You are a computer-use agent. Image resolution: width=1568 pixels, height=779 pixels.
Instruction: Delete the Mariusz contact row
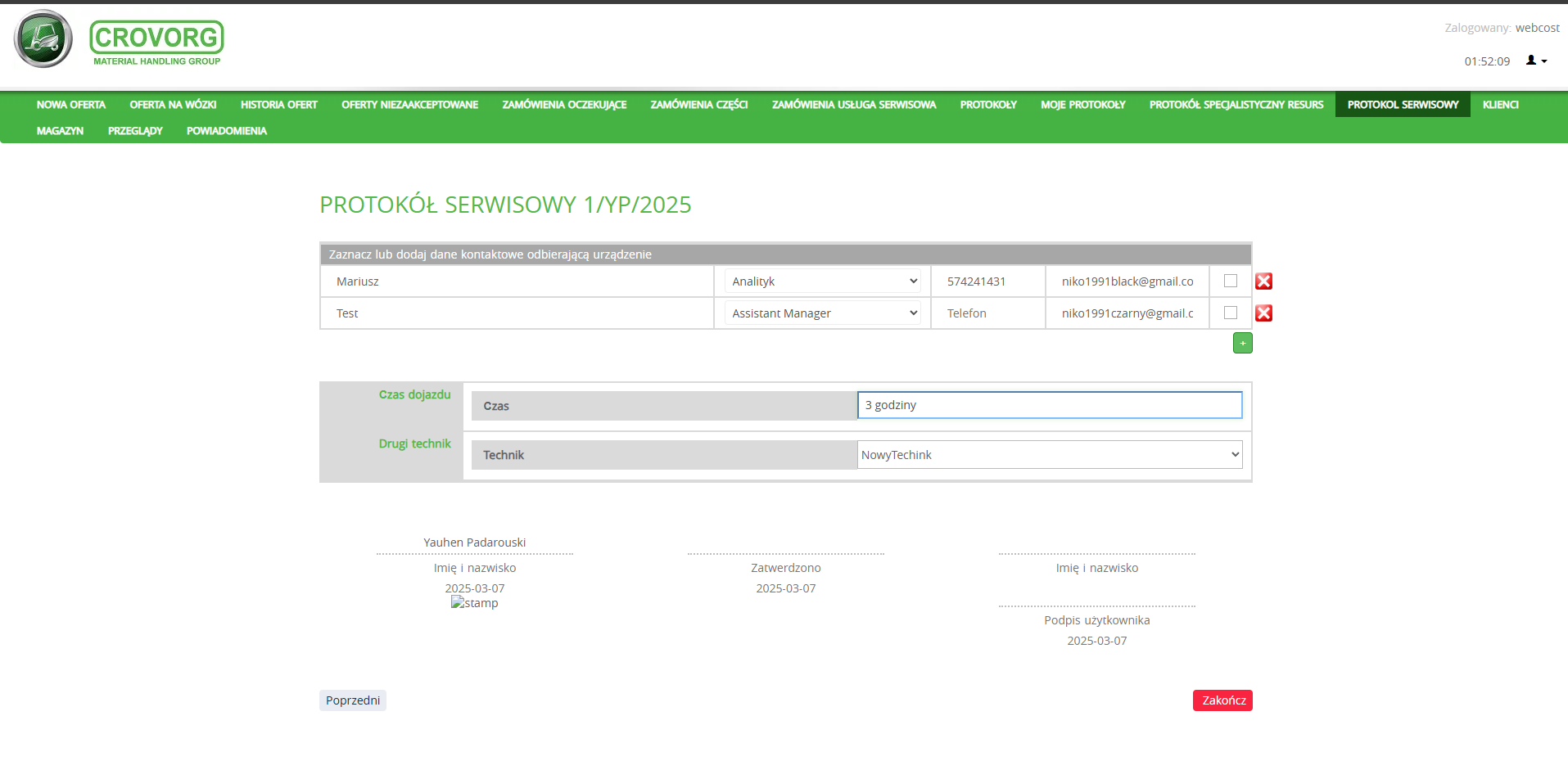[x=1263, y=281]
